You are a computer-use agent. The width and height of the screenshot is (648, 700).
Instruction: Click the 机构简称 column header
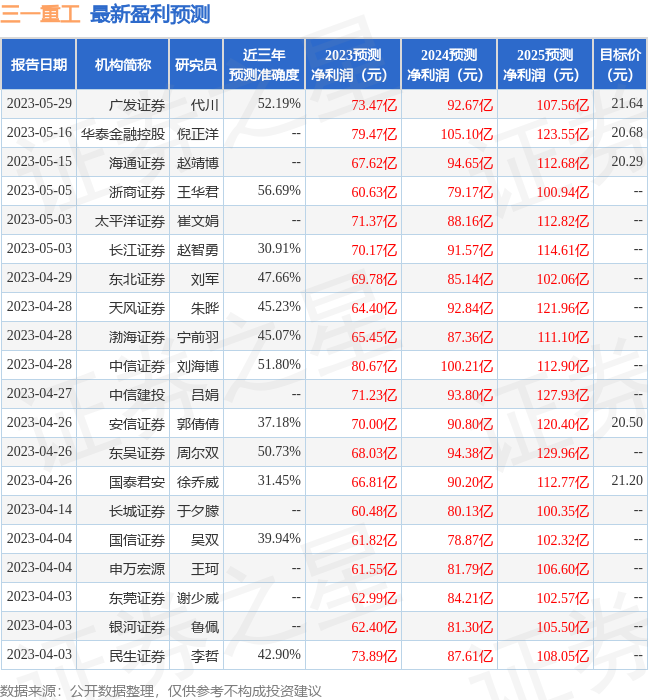(x=123, y=65)
